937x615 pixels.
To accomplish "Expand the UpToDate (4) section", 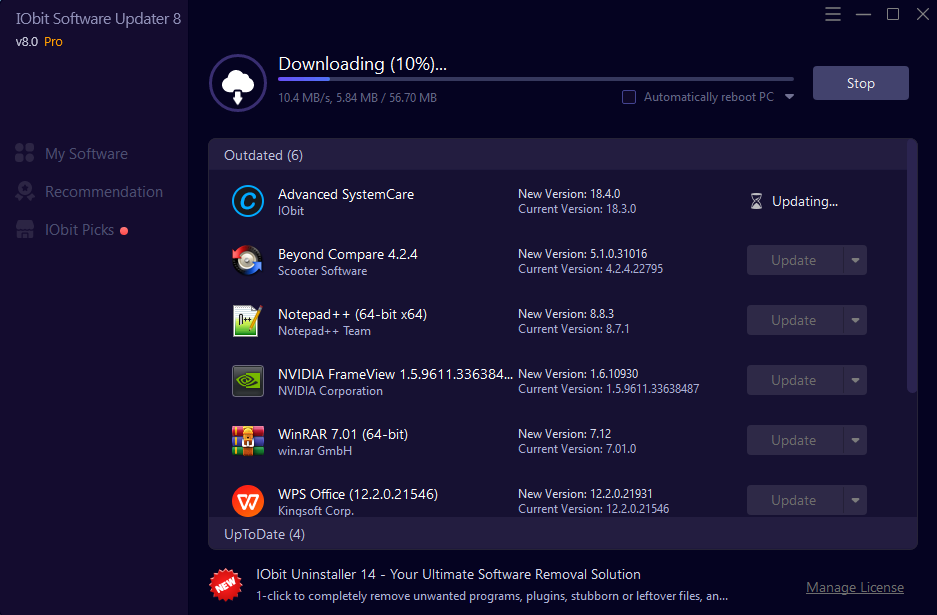I will [x=562, y=534].
